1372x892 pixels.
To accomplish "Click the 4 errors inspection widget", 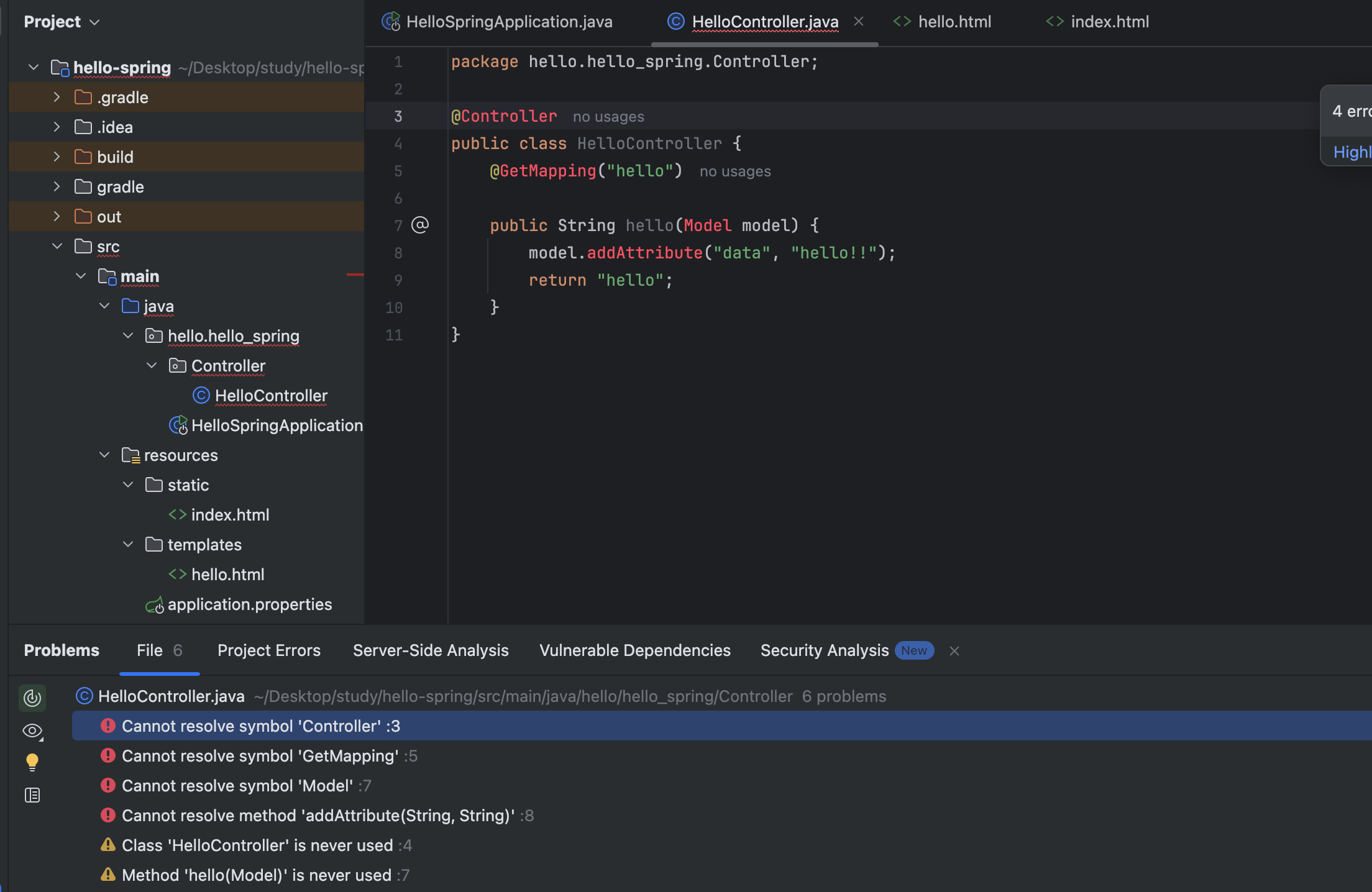I will point(1351,111).
